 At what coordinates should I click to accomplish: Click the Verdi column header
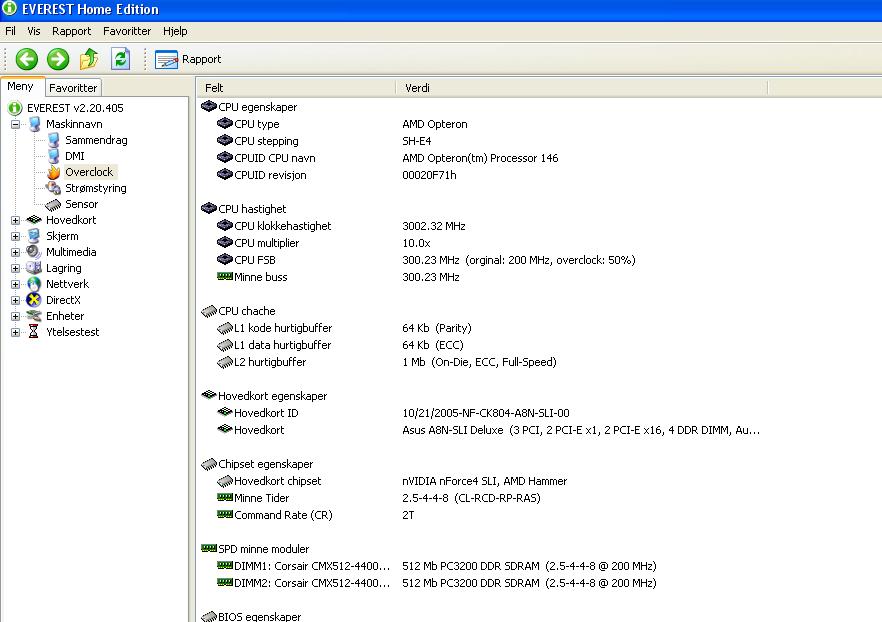tap(582, 88)
